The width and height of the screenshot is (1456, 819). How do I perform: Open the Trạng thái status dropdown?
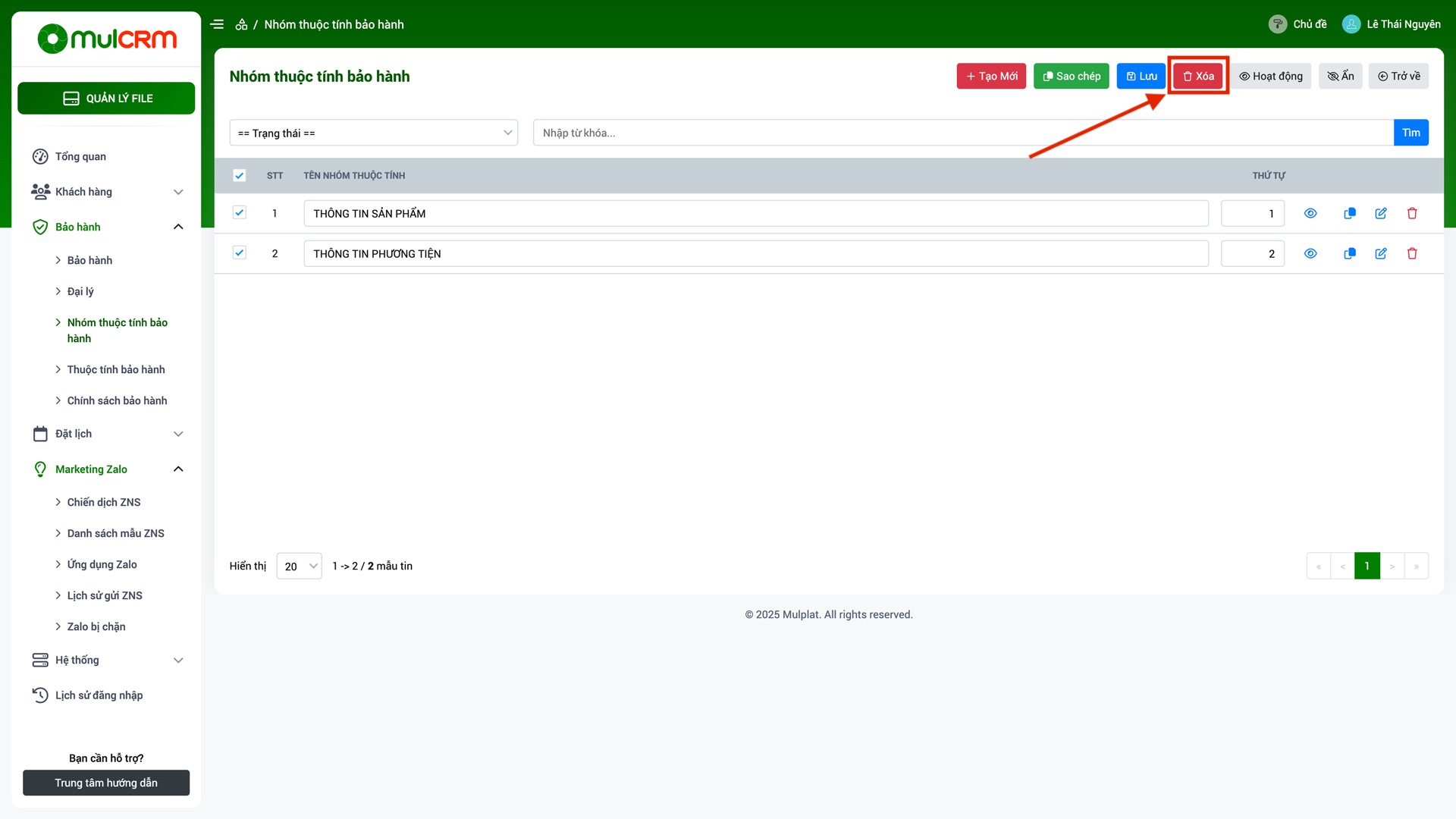click(x=374, y=133)
